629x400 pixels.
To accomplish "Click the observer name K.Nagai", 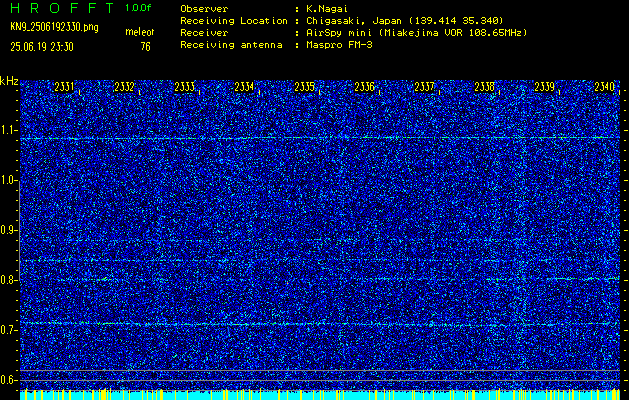I will tap(325, 8).
